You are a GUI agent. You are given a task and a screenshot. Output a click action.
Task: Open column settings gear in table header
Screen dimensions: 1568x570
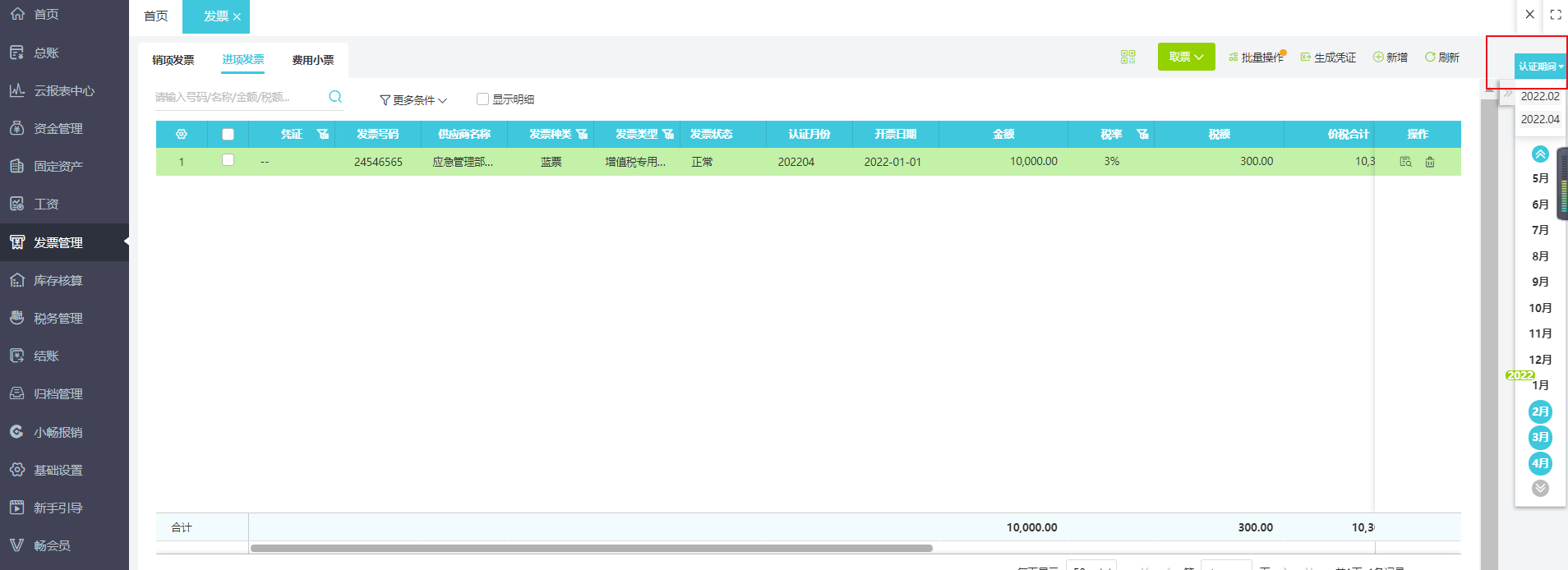[182, 134]
